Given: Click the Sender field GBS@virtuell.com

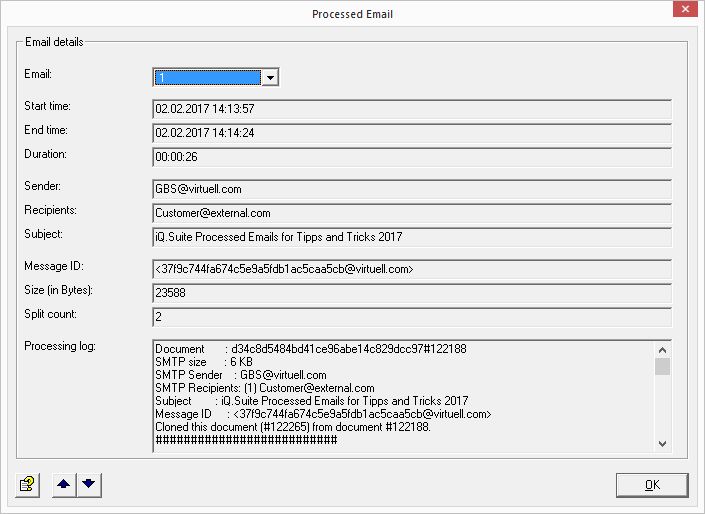Looking at the screenshot, I should click(410, 189).
